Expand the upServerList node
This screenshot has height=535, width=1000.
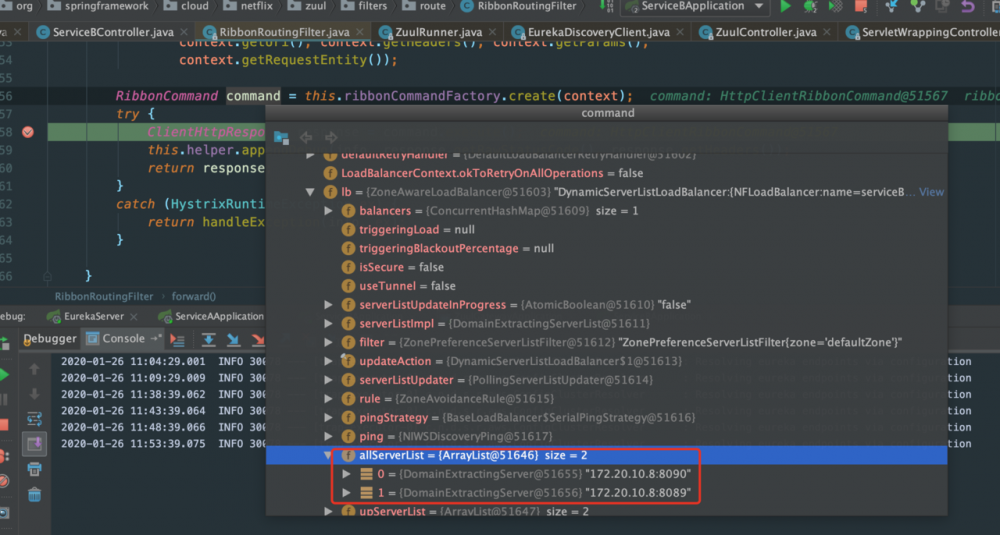click(328, 511)
